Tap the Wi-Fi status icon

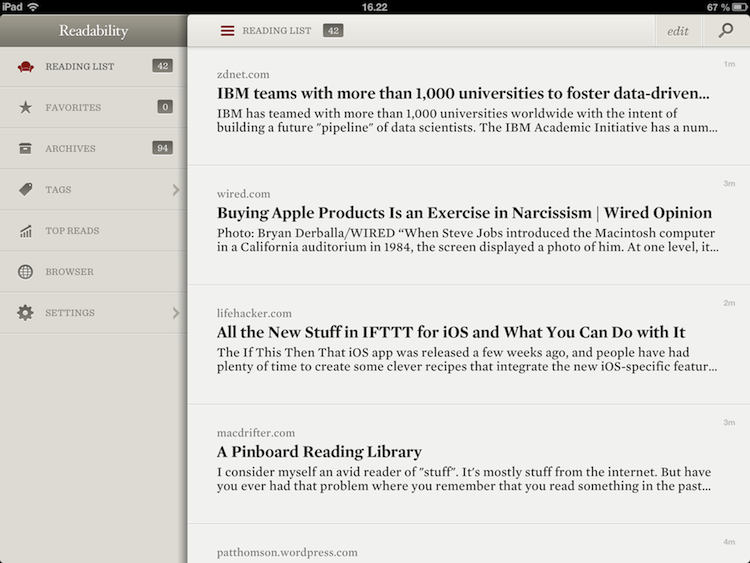point(33,7)
